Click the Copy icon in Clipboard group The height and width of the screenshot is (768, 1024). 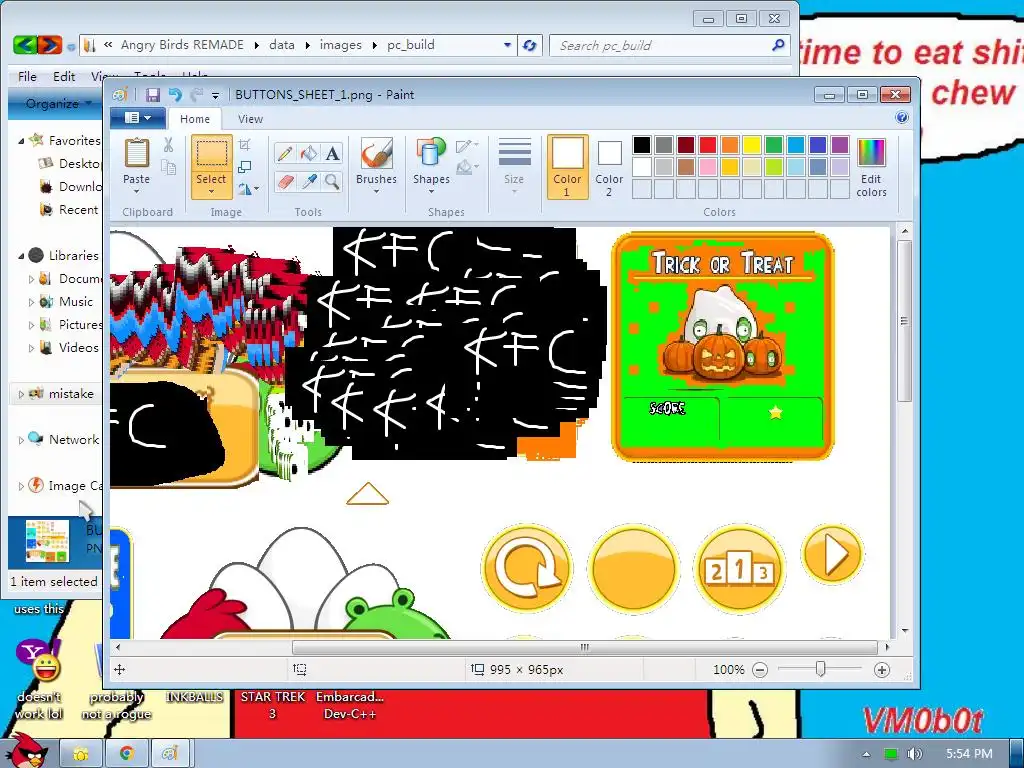(168, 168)
